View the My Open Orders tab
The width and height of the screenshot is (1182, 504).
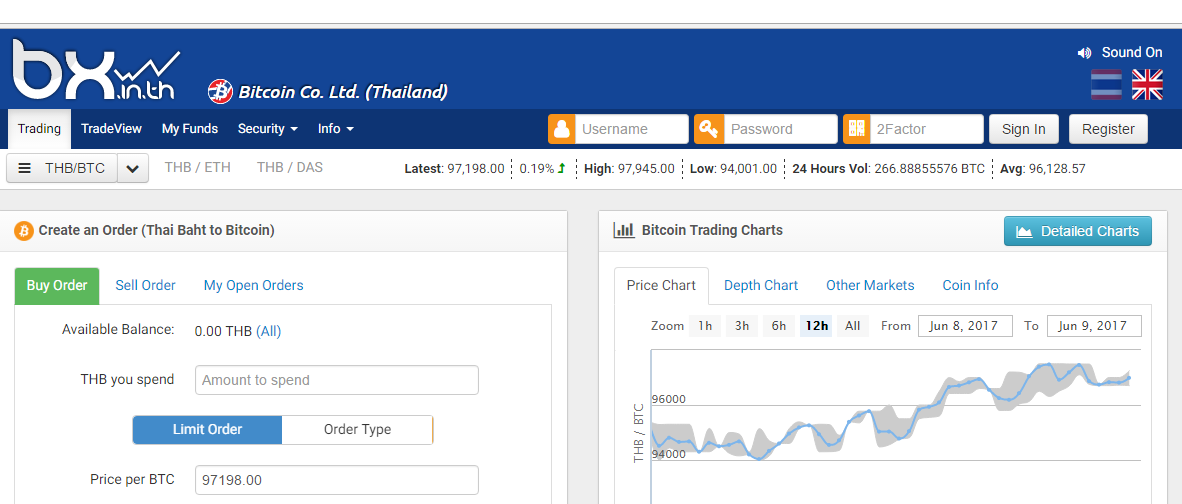click(253, 286)
